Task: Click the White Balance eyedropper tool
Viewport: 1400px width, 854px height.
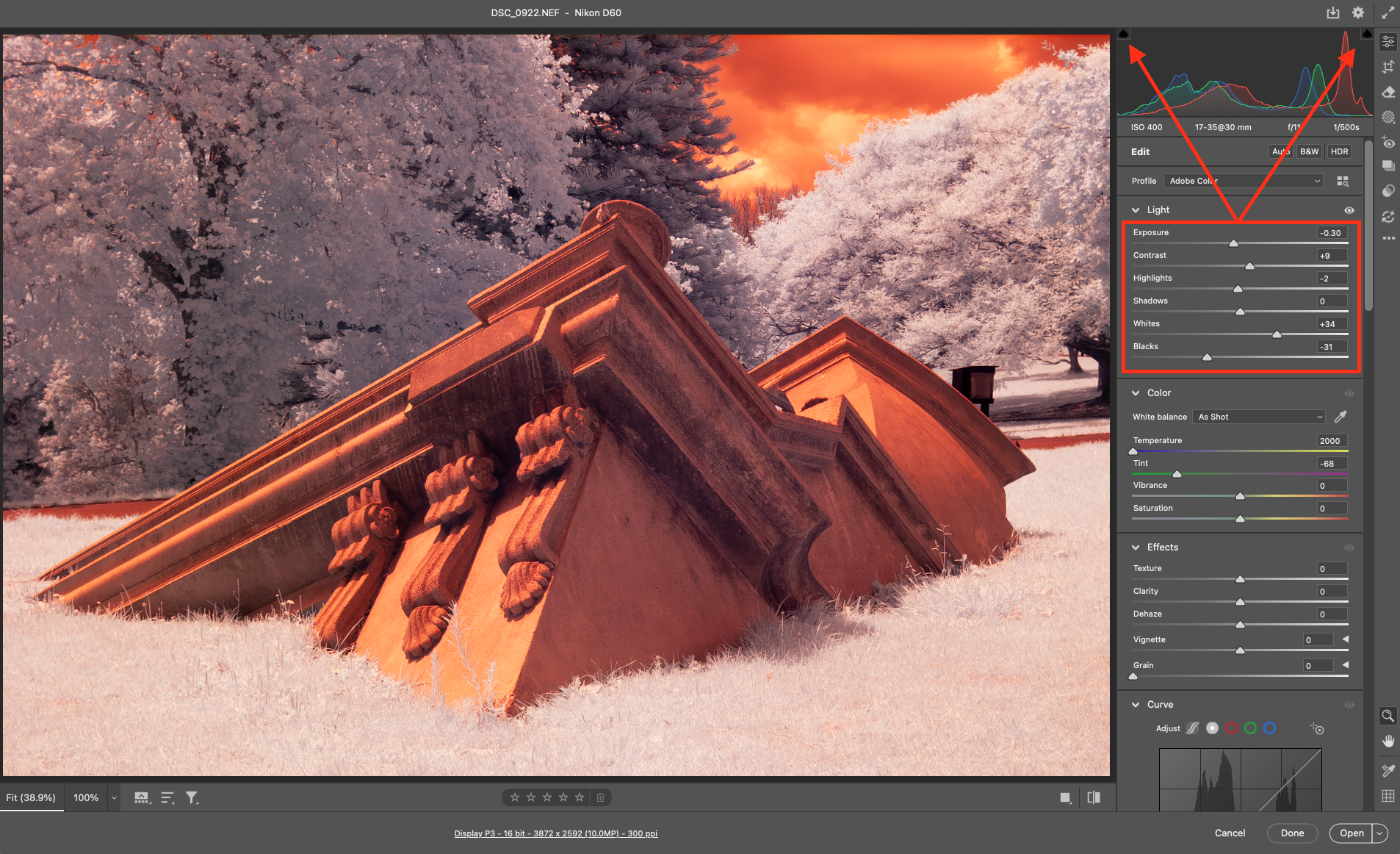Action: point(1341,417)
